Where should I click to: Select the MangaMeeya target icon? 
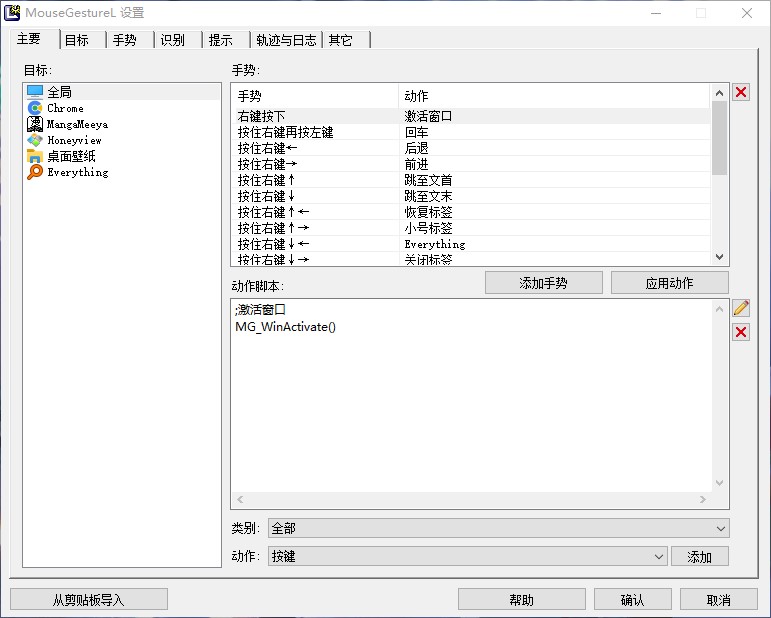point(35,124)
